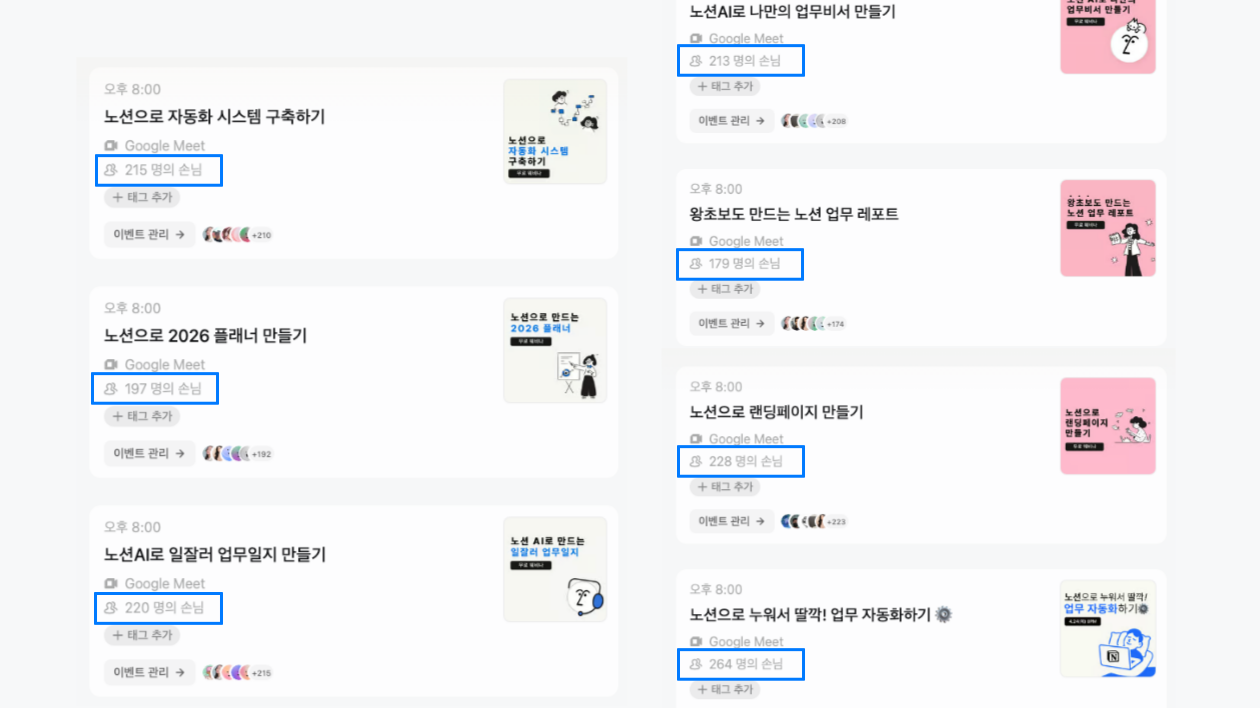Open the pink 랜딩페이지 만들기 cover thumbnail
The height and width of the screenshot is (708, 1260).
click(x=1108, y=426)
